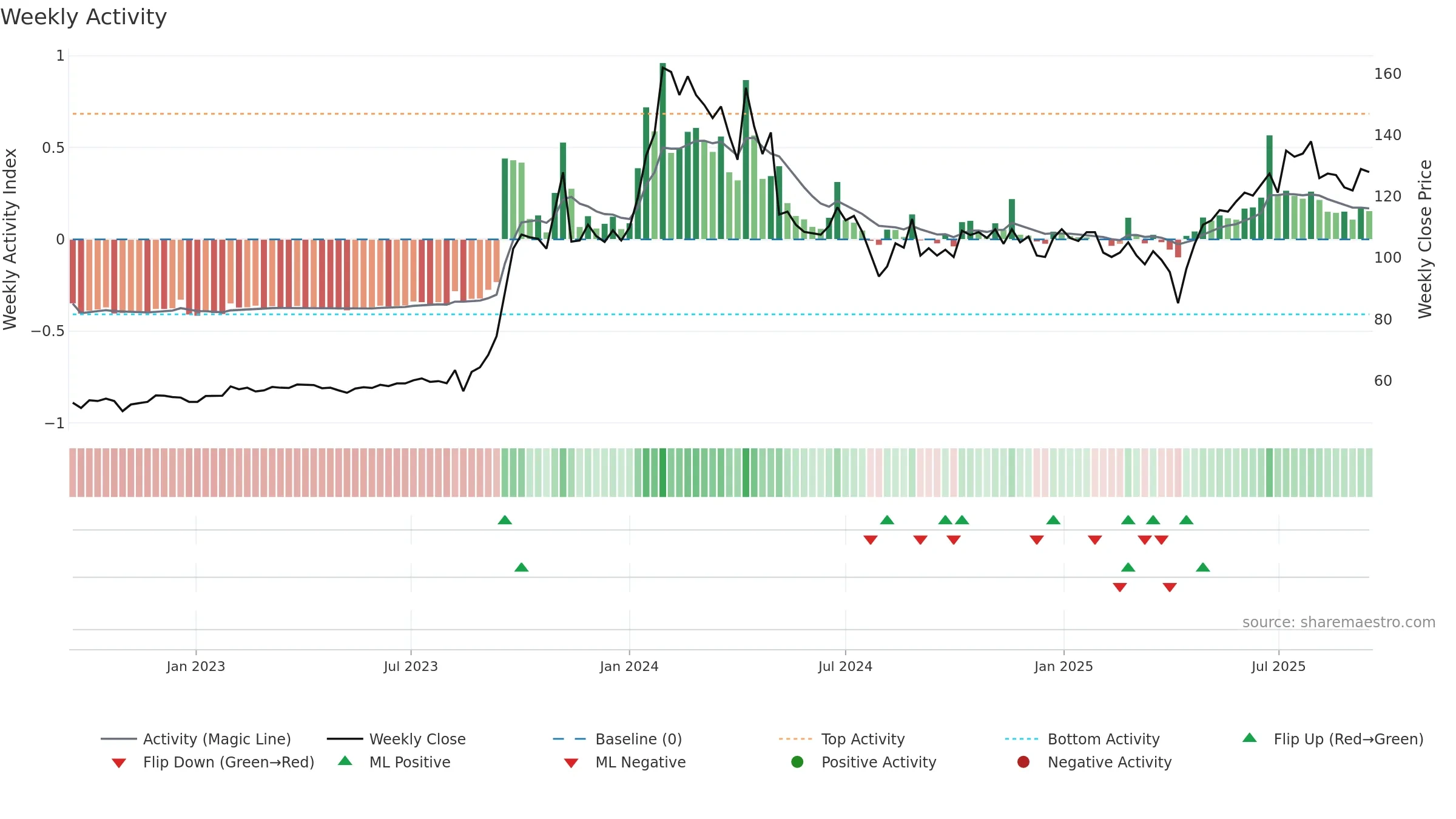Screen dimensions: 1456x819
Task: Select the first green Flip Up marker on timeline
Action: [x=505, y=520]
